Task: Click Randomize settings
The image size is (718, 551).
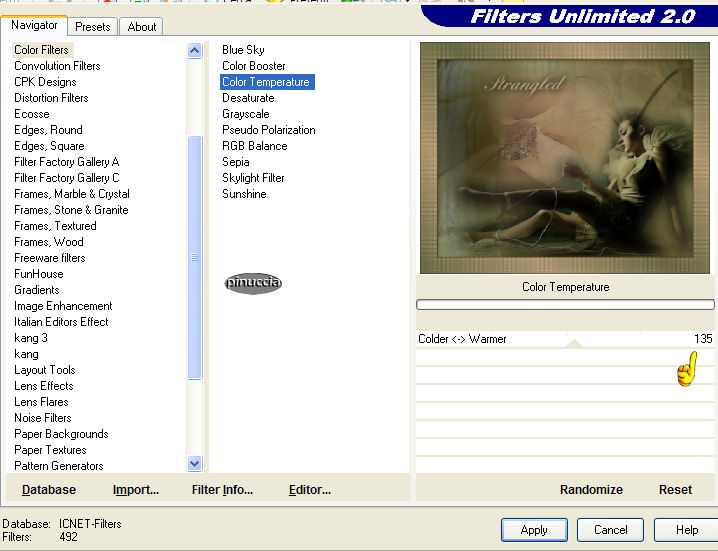Action: 591,490
